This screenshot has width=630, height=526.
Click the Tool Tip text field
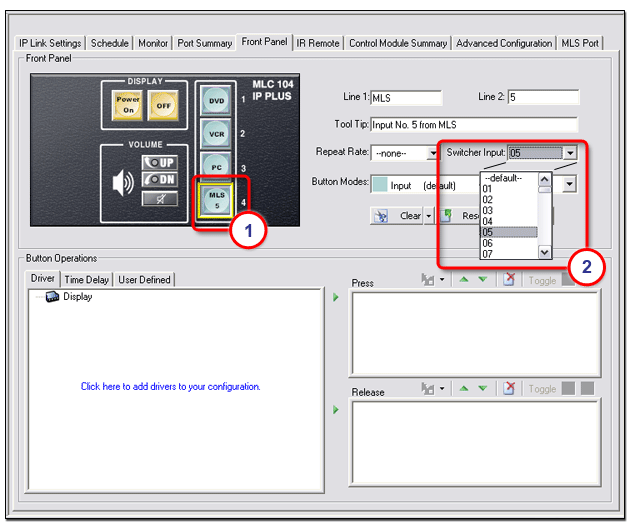click(474, 125)
